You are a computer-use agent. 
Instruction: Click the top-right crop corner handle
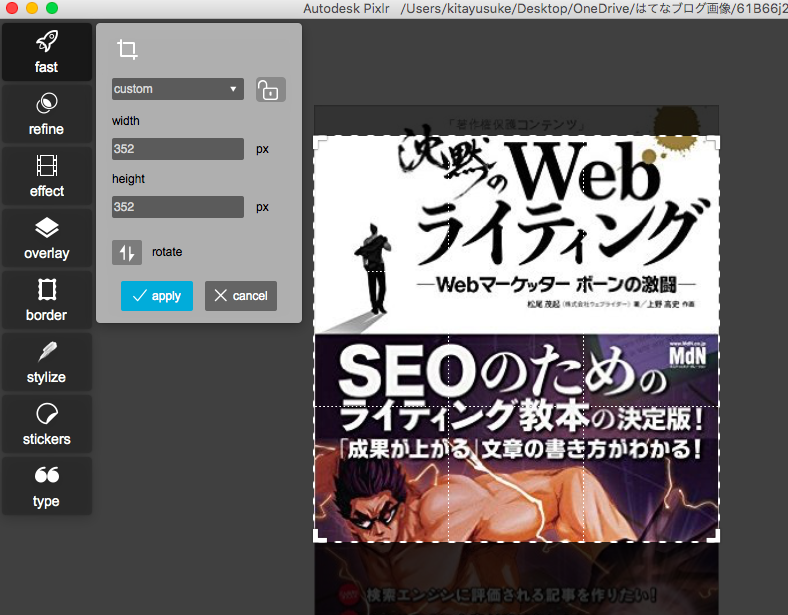click(x=713, y=143)
